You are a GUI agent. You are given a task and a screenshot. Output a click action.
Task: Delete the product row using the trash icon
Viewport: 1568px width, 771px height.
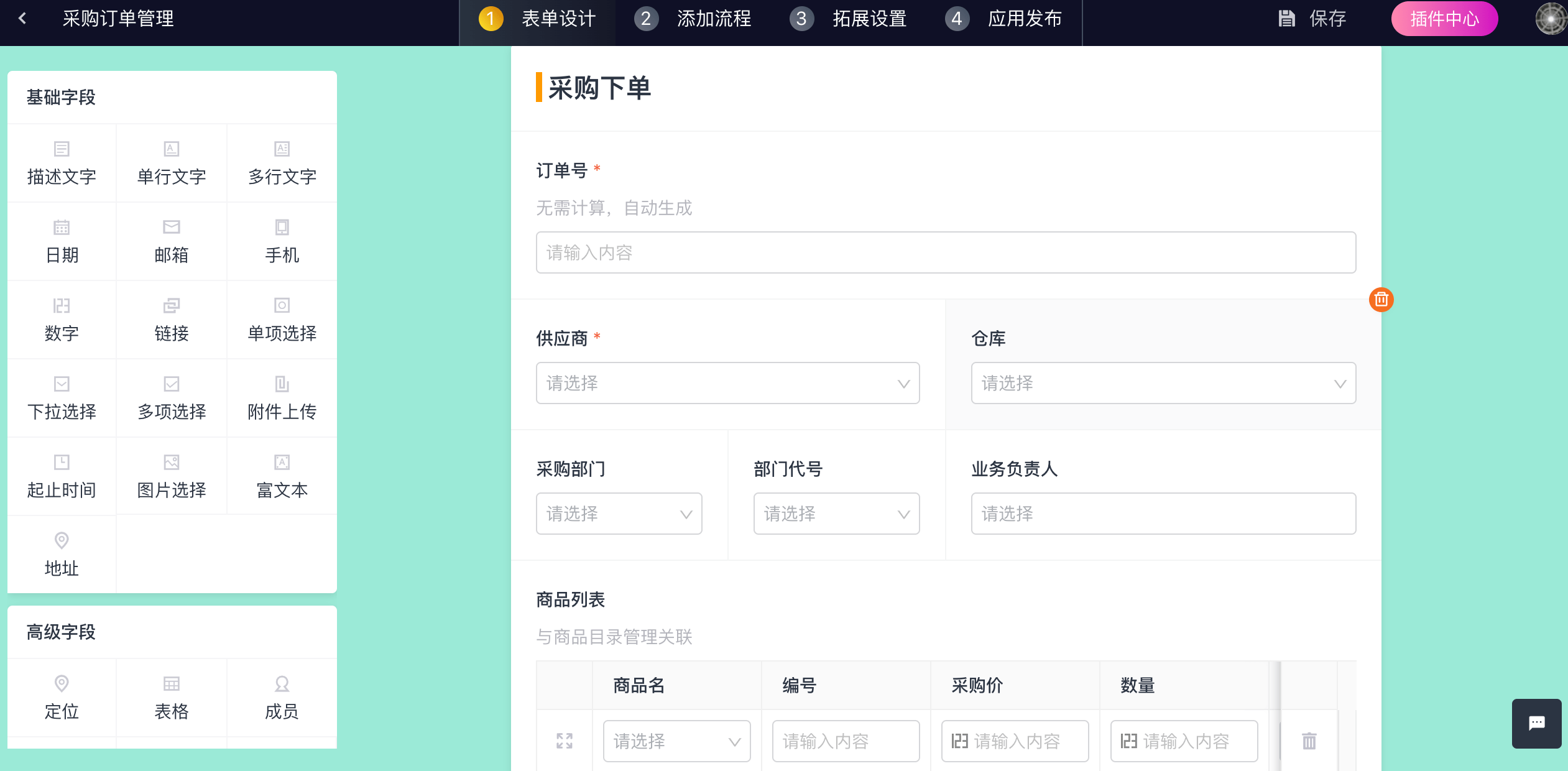point(1308,741)
